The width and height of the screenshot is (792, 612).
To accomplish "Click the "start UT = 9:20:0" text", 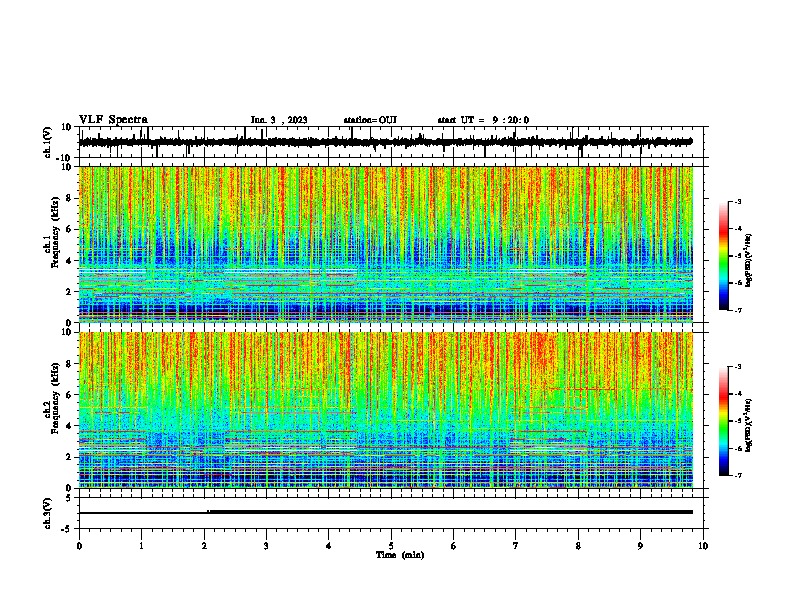I will (483, 120).
